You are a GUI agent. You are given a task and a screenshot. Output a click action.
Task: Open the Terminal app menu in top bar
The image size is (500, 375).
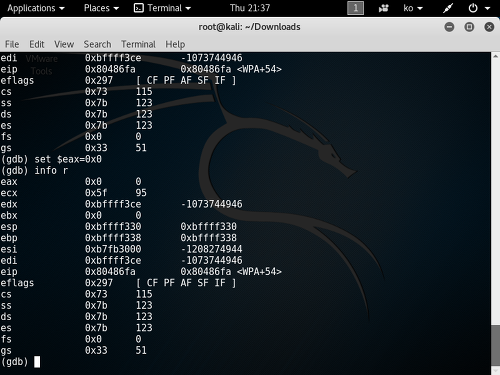(x=162, y=8)
